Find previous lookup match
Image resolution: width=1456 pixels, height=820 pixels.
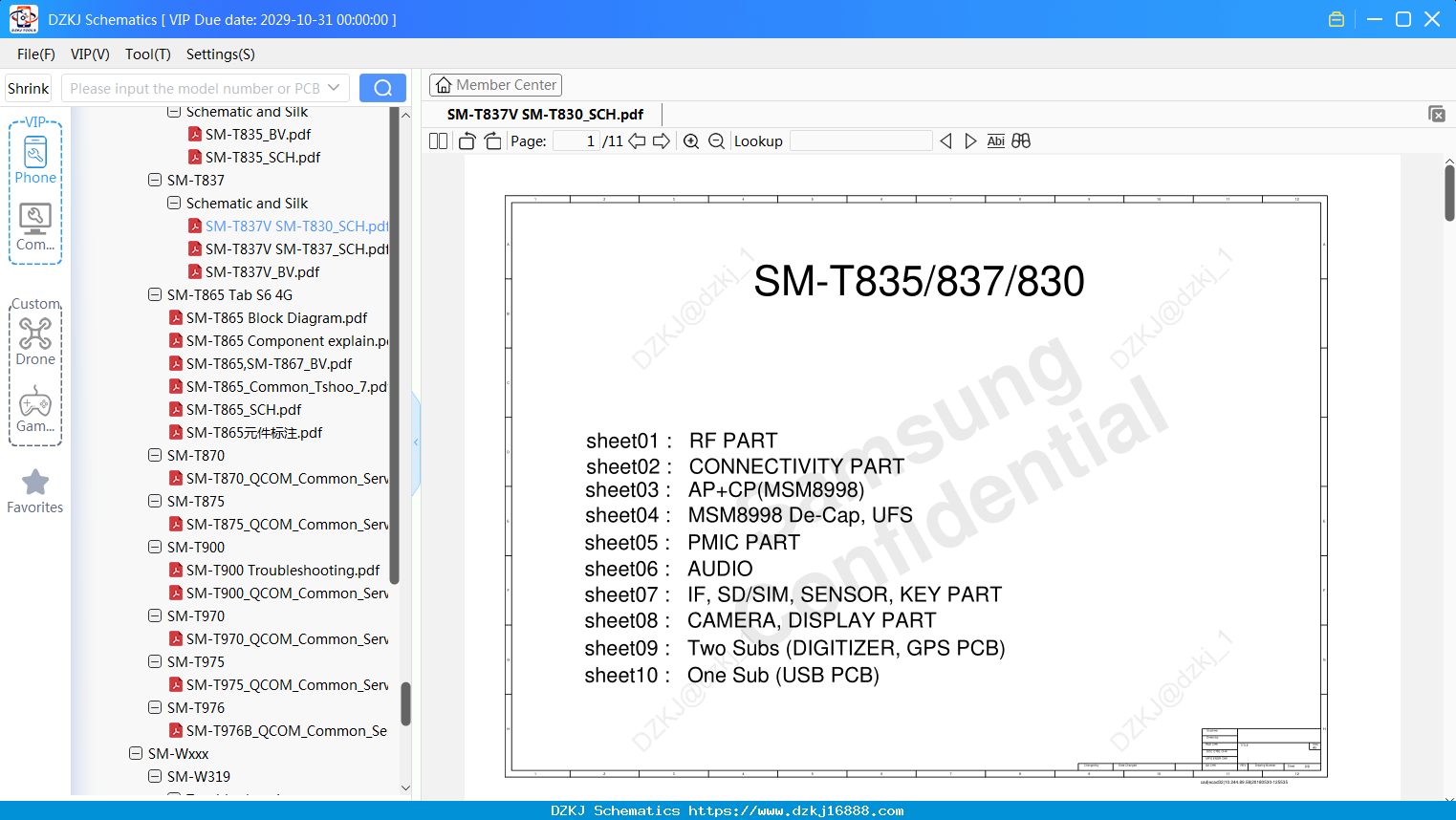(x=945, y=141)
